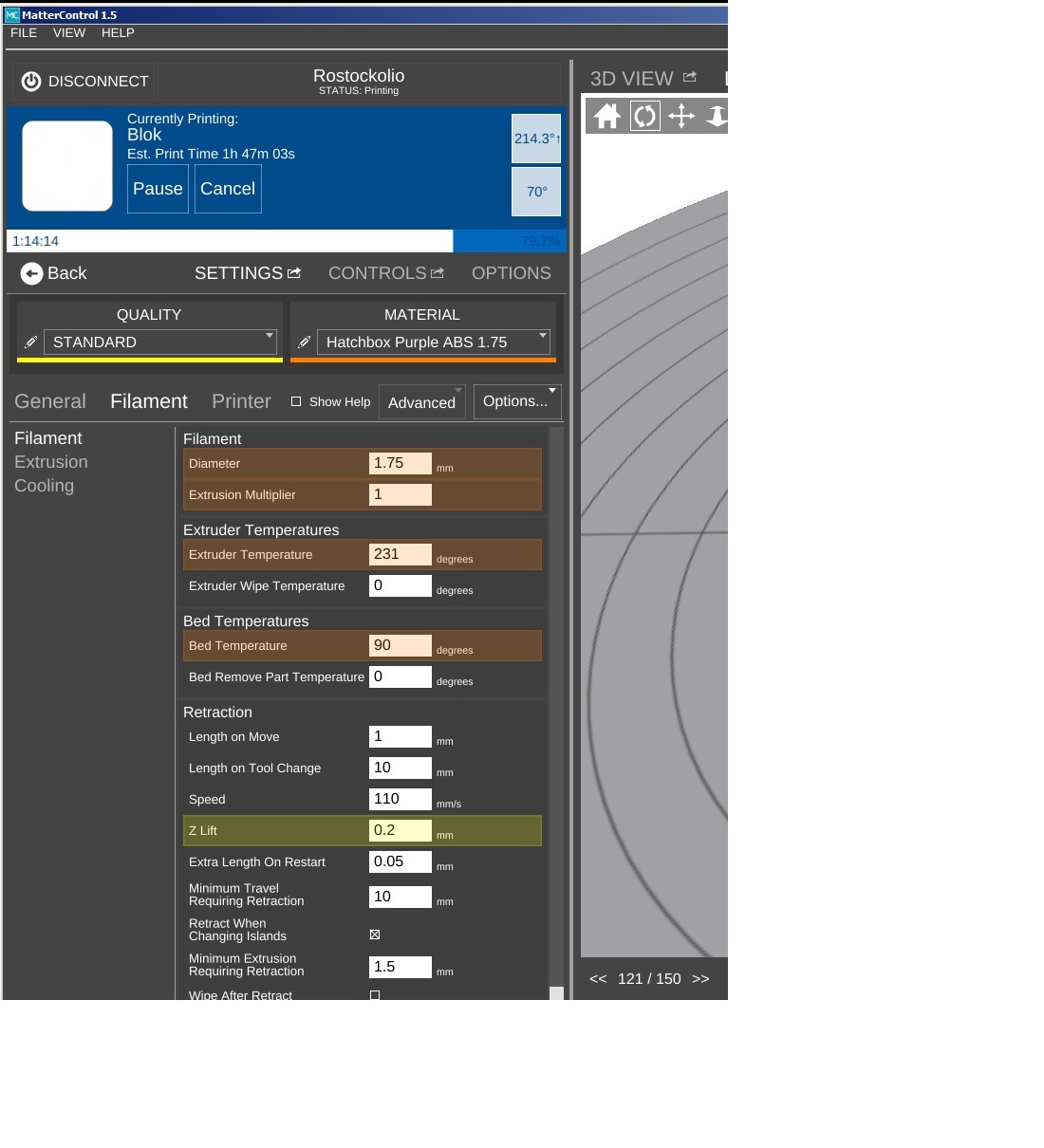Select the pan/move view tool
1044x1148 pixels.
tap(681, 117)
